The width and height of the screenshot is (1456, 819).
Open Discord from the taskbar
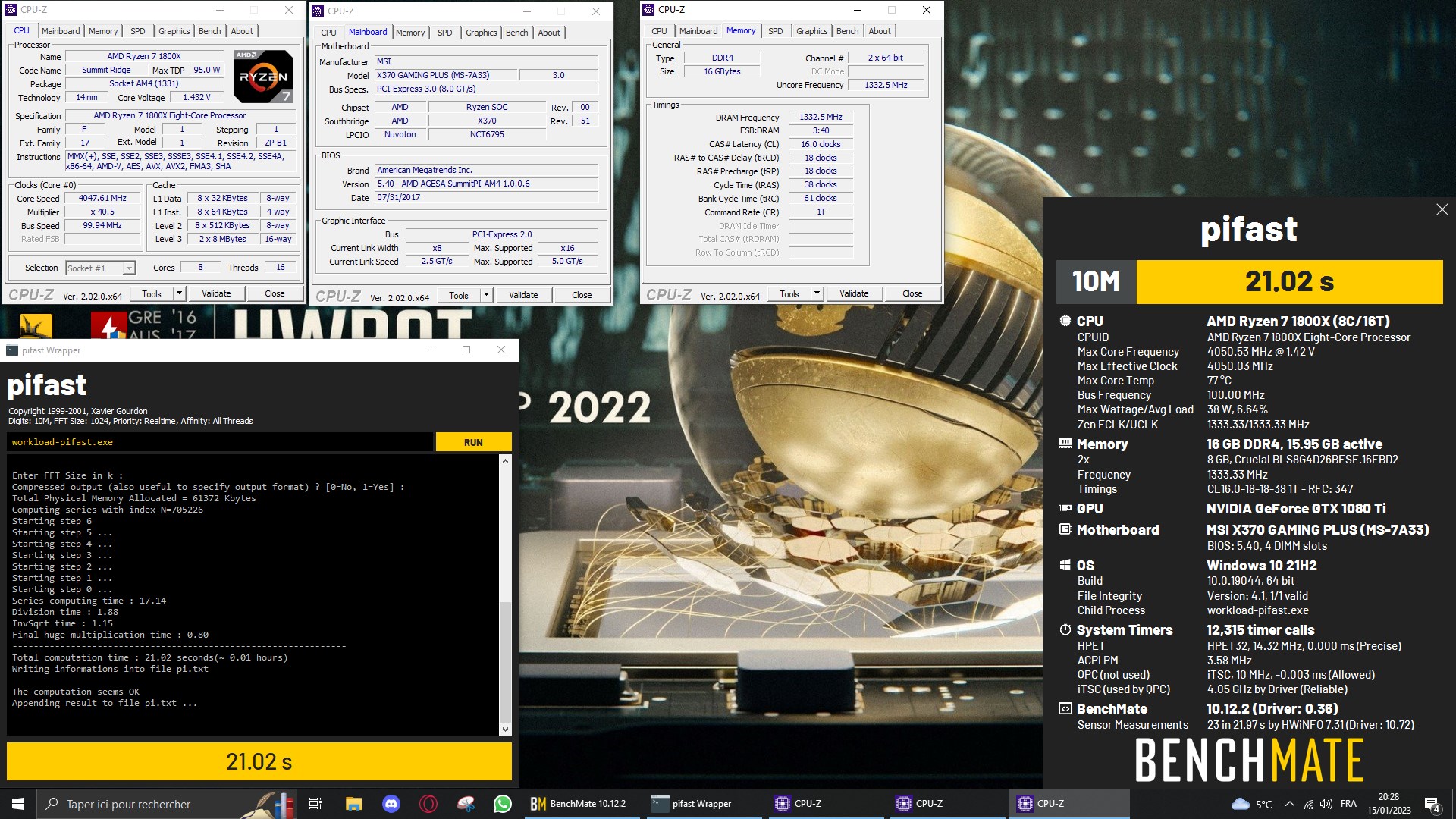(x=391, y=804)
